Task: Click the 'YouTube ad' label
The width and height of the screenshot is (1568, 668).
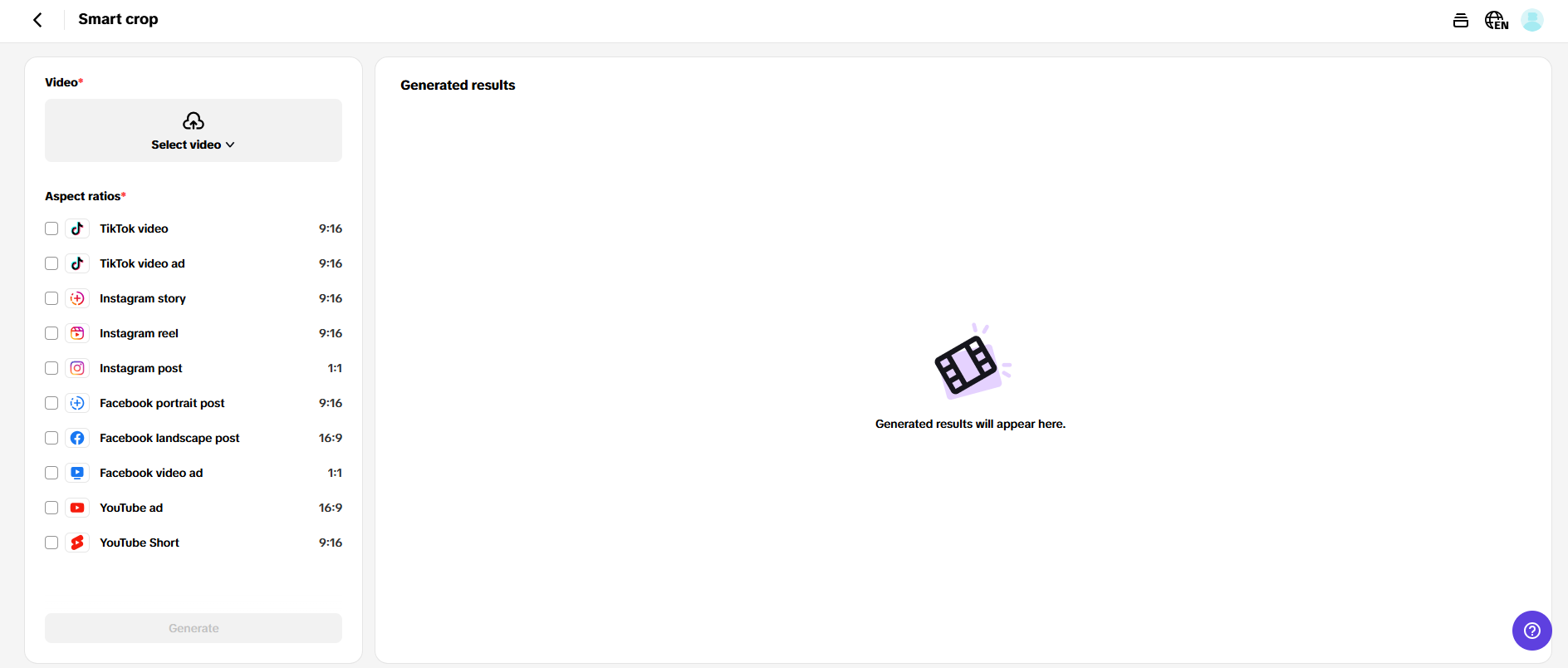Action: [x=131, y=508]
